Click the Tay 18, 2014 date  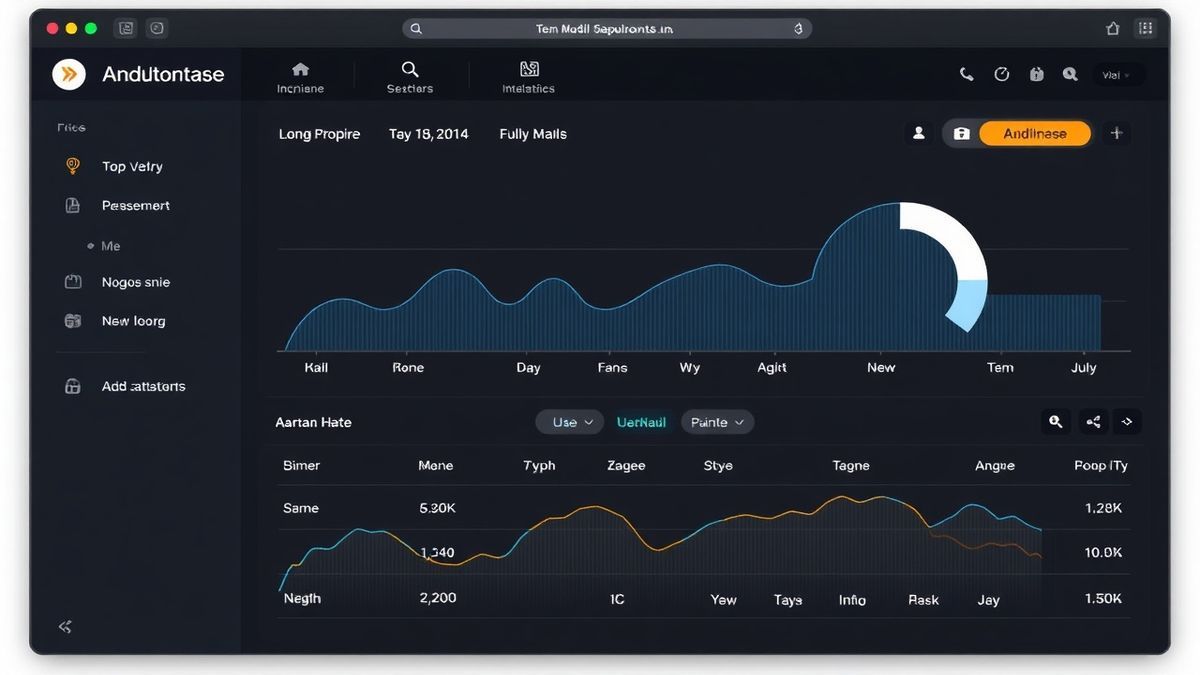428,134
